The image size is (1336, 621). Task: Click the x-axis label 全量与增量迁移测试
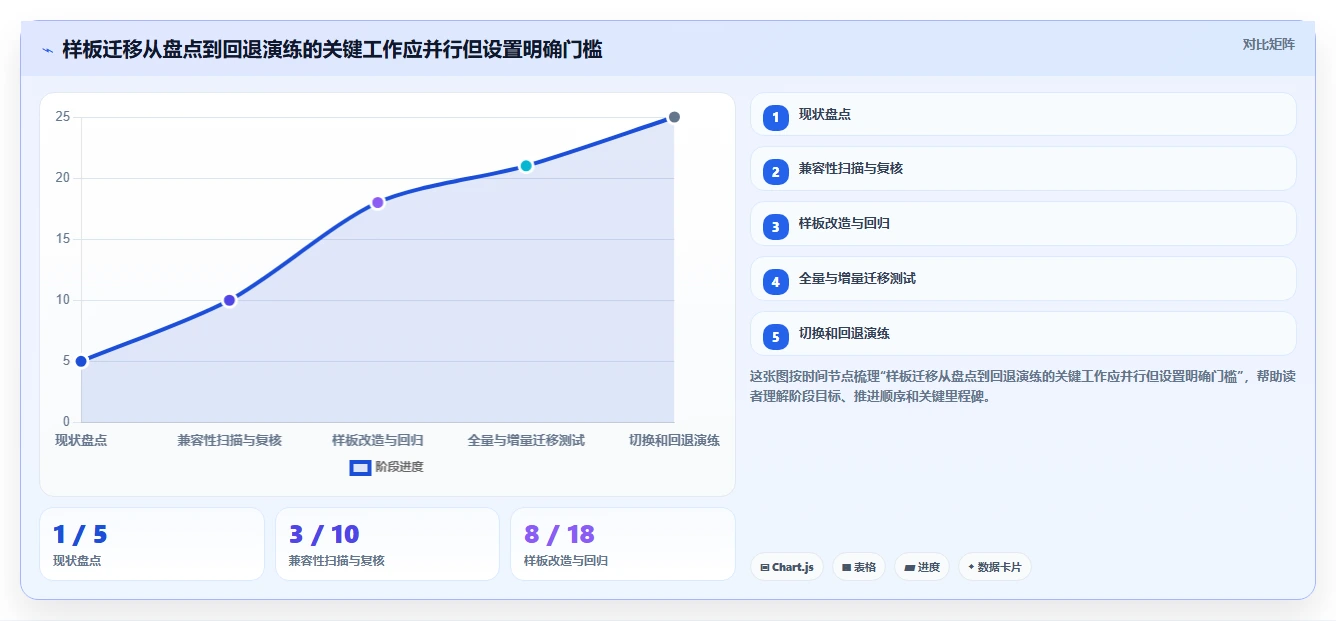pos(526,440)
